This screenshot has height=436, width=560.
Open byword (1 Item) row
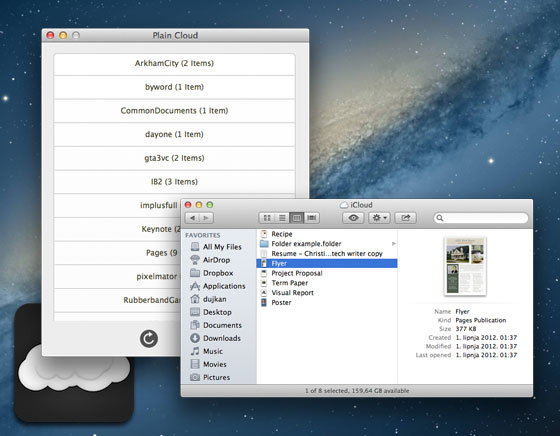[174, 87]
